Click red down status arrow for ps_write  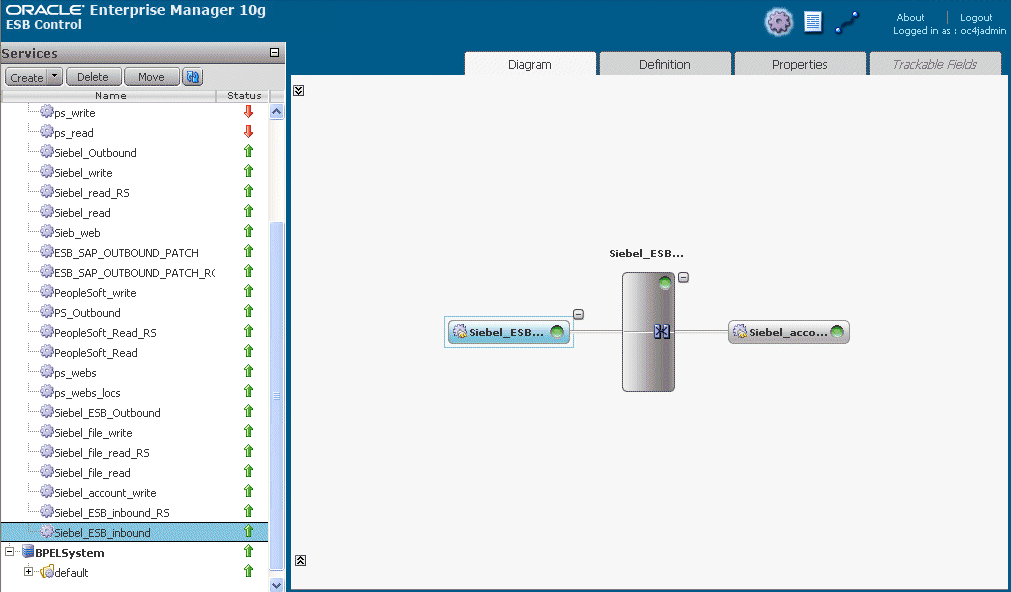248,112
